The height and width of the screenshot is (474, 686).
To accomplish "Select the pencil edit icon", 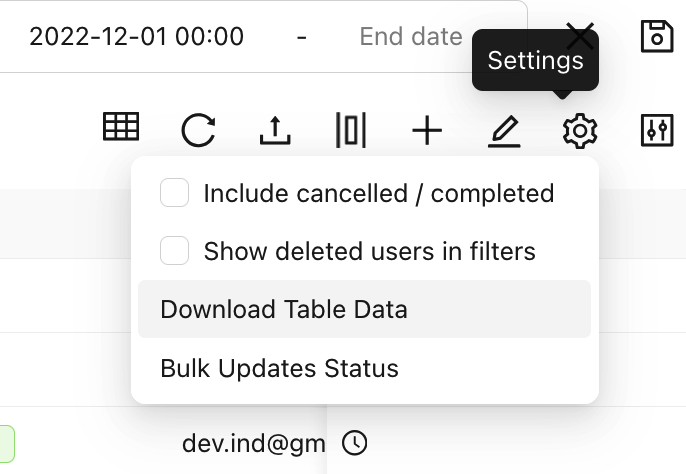I will click(504, 130).
